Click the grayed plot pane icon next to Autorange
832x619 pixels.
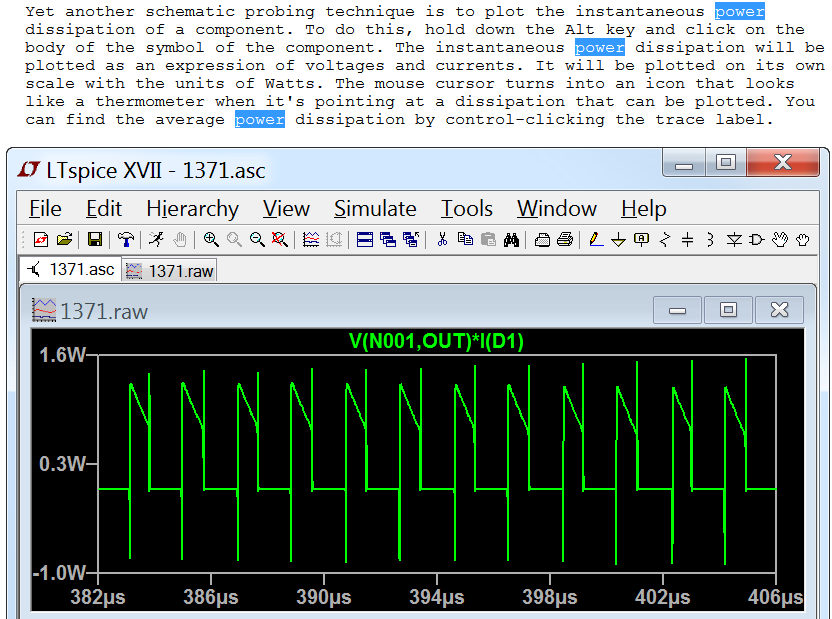pyautogui.click(x=334, y=240)
